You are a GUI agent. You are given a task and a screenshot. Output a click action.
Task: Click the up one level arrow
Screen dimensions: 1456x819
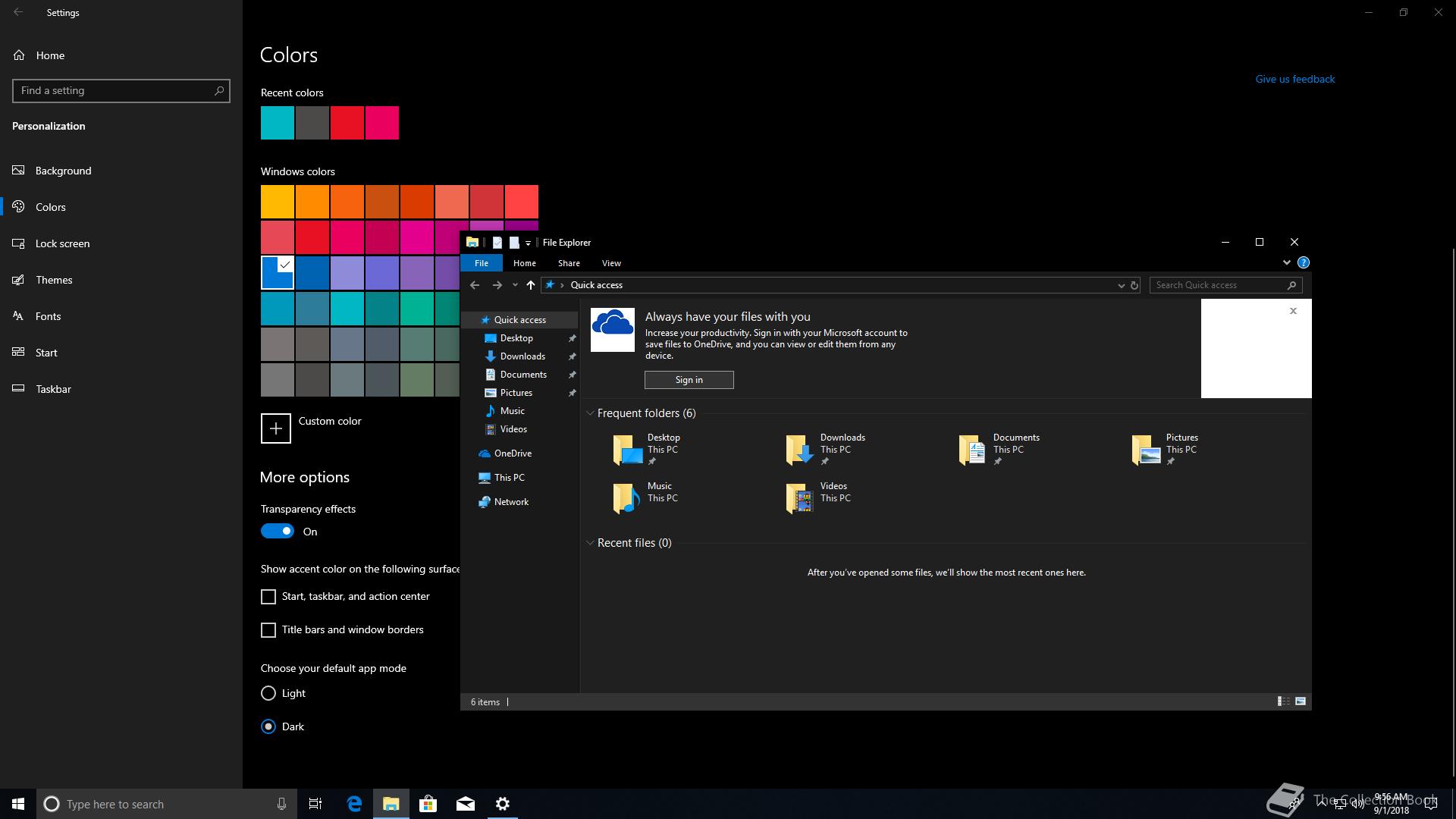[x=530, y=285]
